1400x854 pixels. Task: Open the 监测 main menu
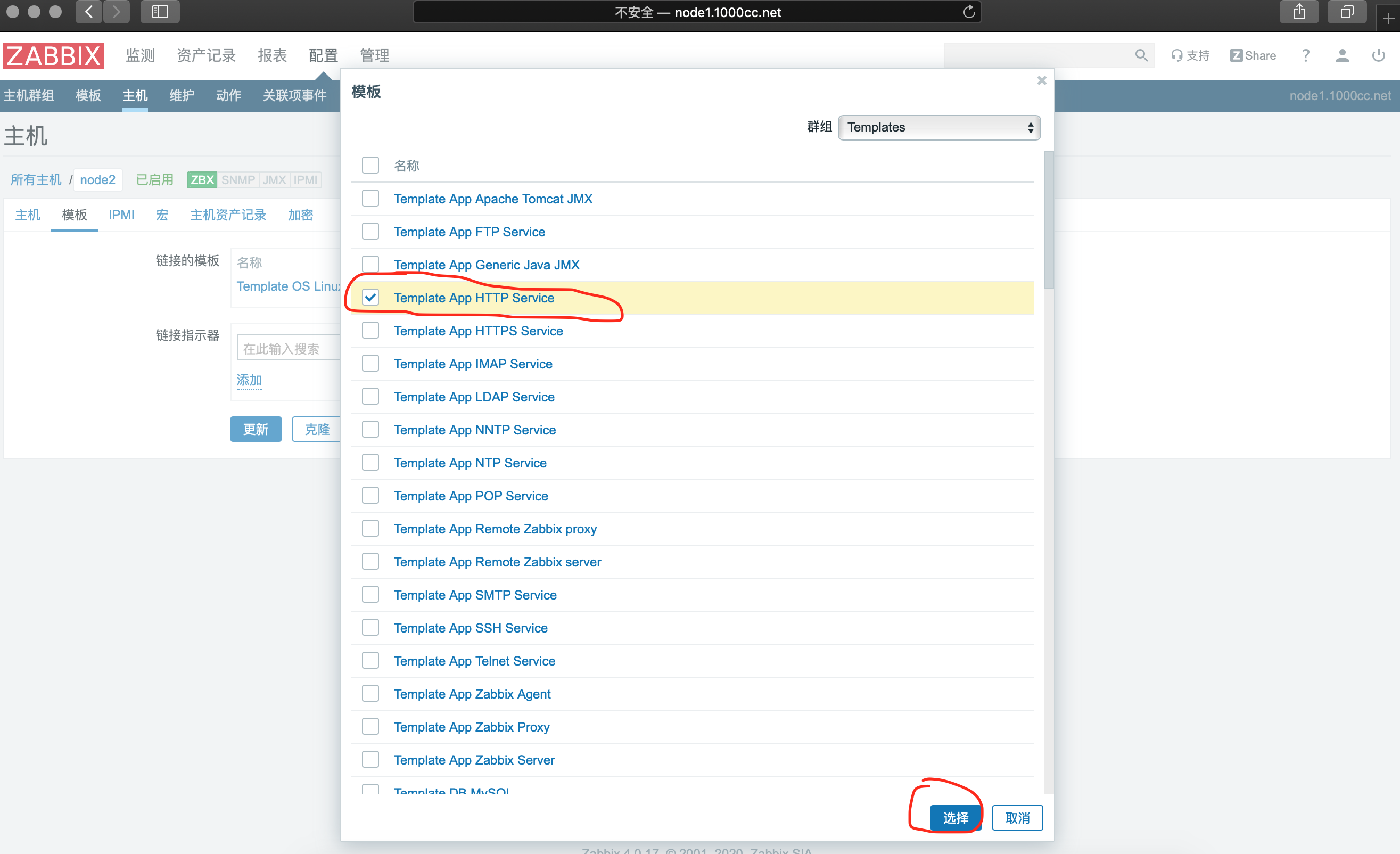pos(141,55)
